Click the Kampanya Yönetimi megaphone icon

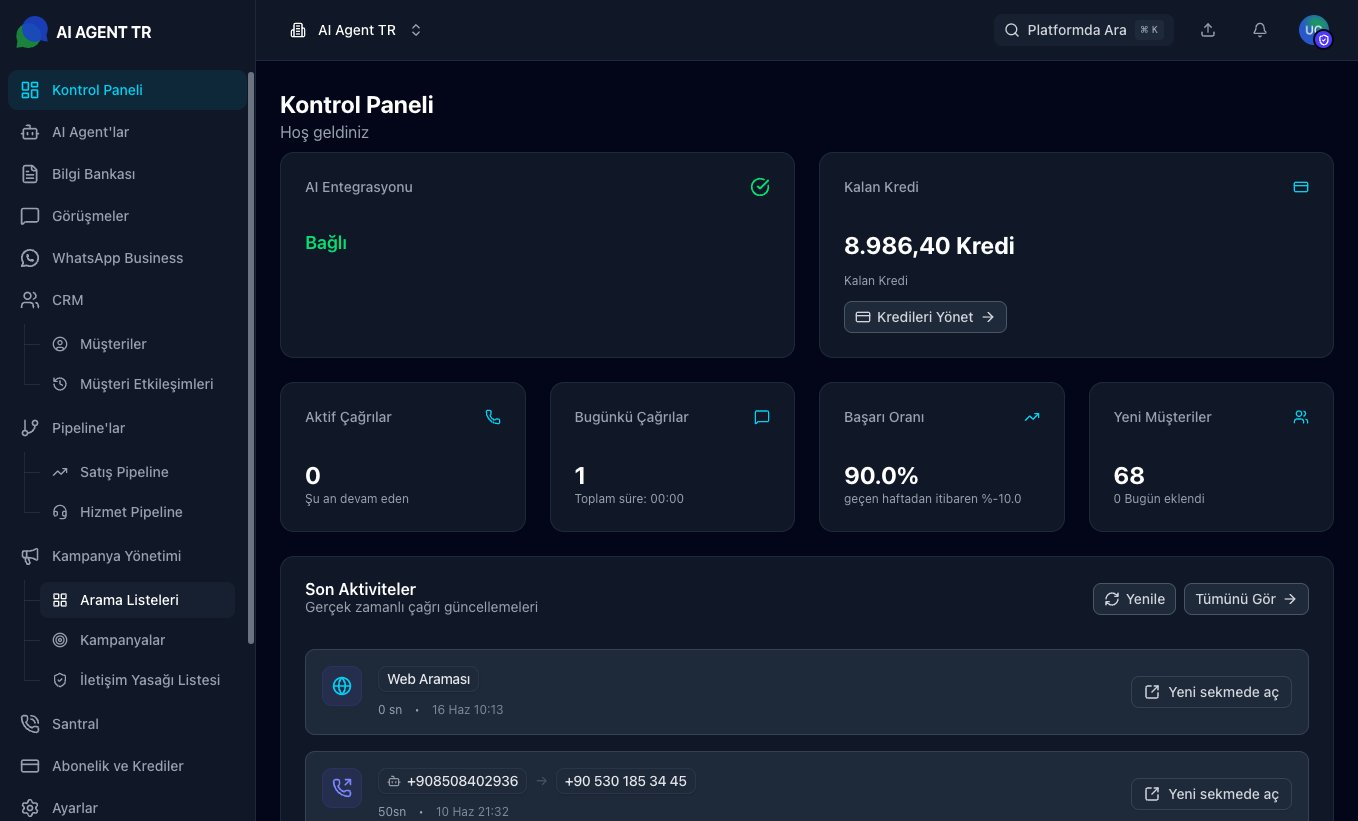30,556
